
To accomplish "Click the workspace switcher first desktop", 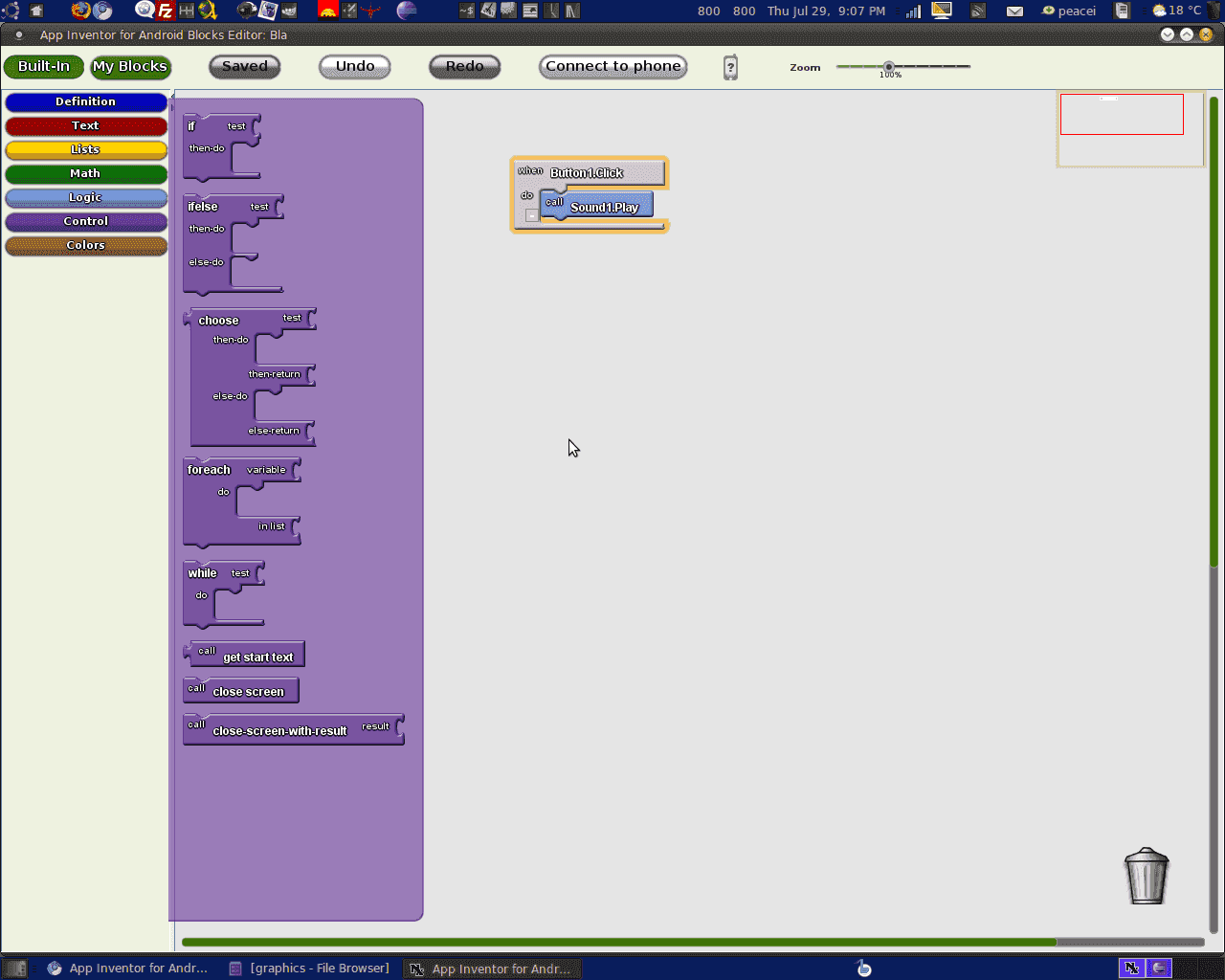I will 1131,969.
